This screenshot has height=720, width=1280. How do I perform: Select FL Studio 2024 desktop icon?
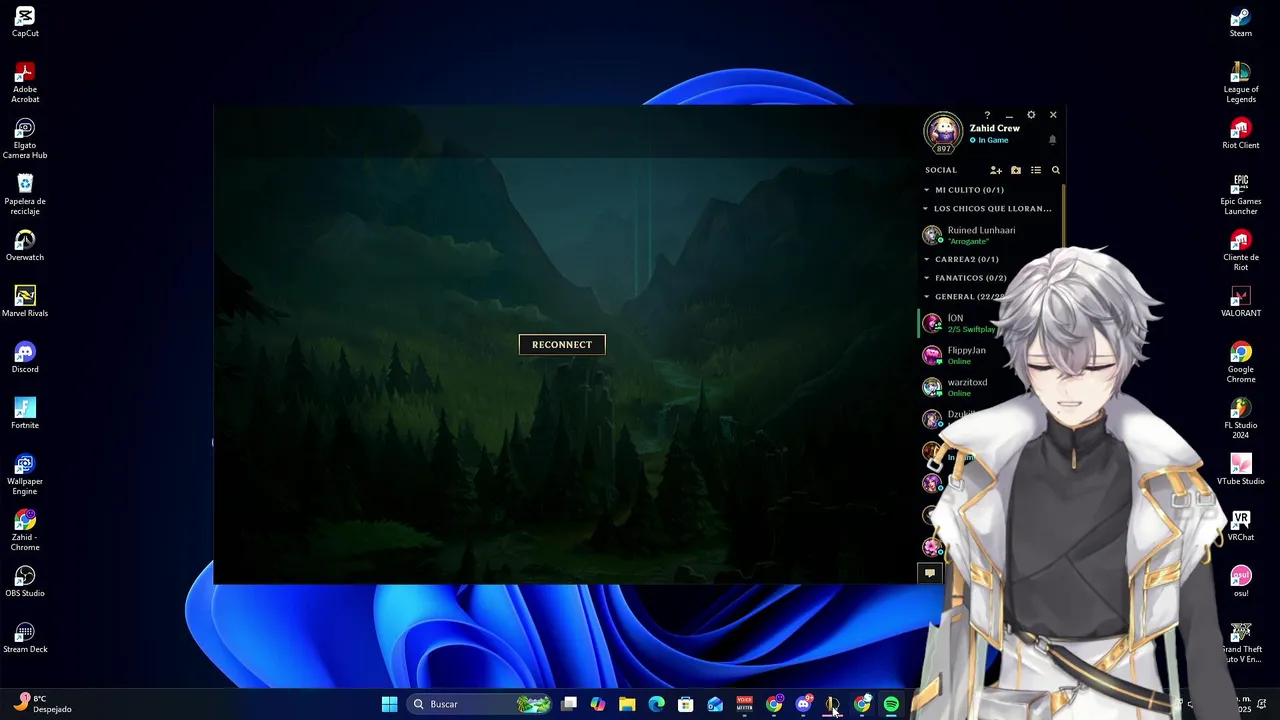(1241, 419)
